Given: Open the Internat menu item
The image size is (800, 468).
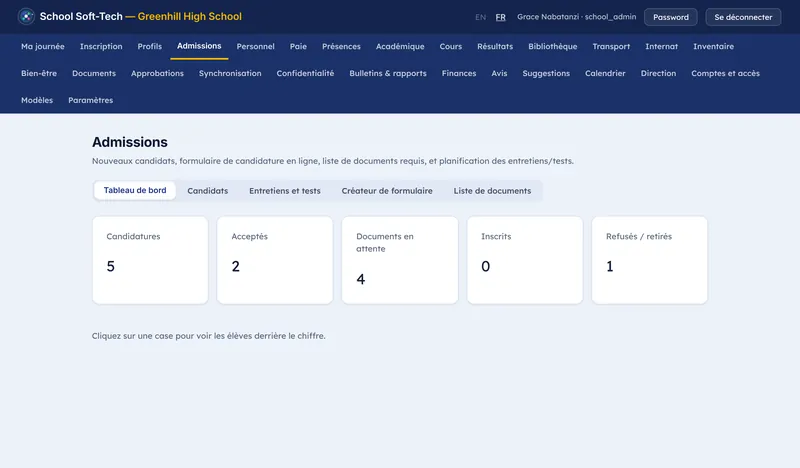Looking at the screenshot, I should 661,46.
